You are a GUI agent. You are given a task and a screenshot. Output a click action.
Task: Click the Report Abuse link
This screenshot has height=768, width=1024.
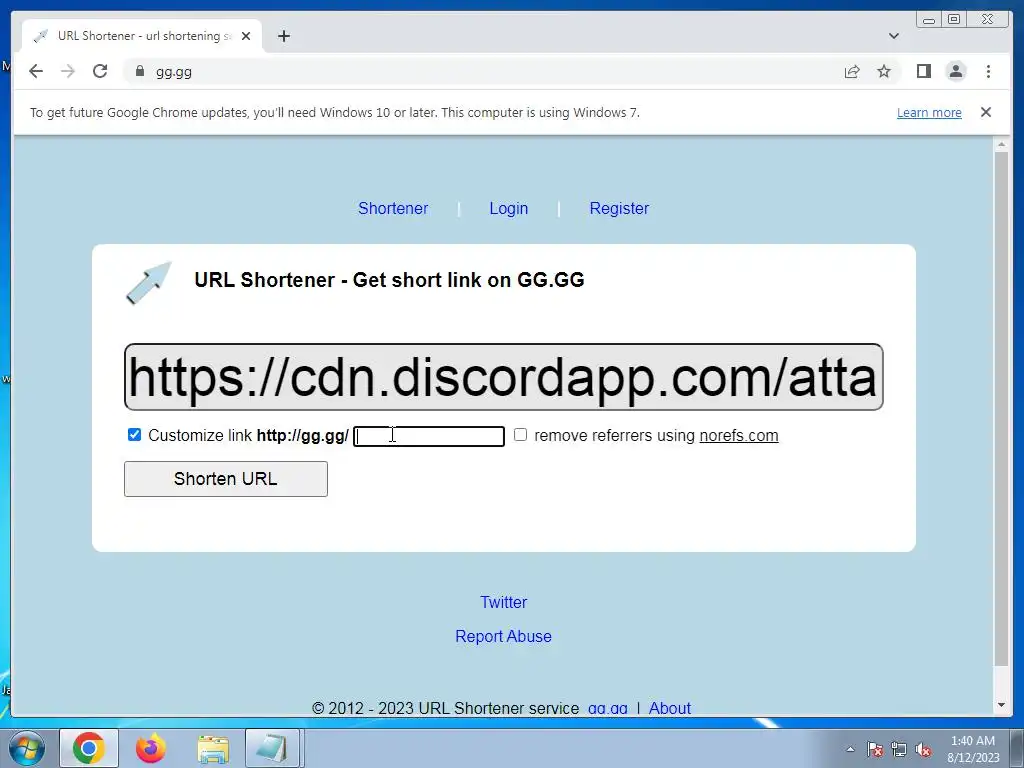click(503, 636)
